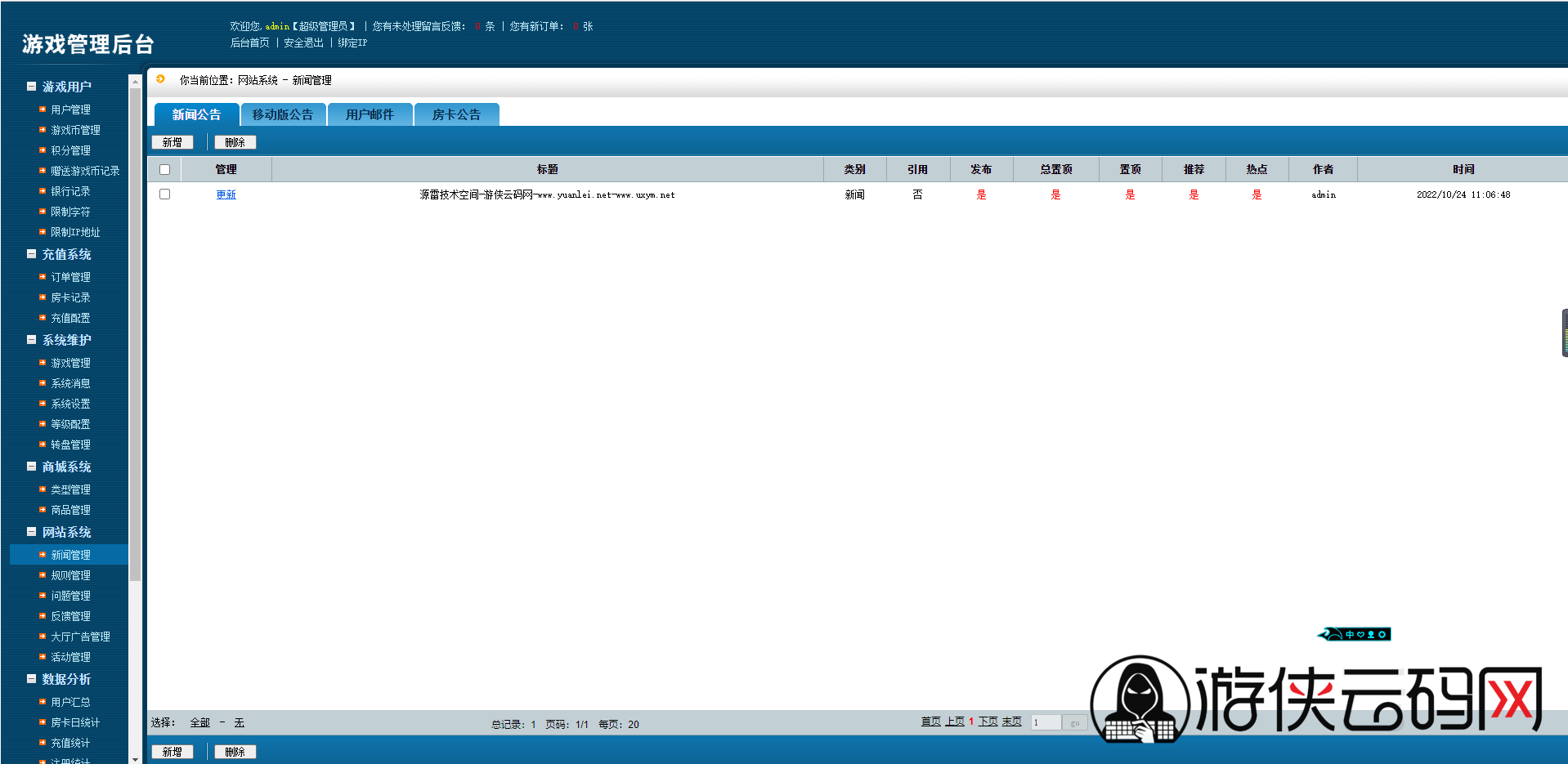The height and width of the screenshot is (764, 1568).
Task: Go to 首页 in pagination
Action: [931, 722]
